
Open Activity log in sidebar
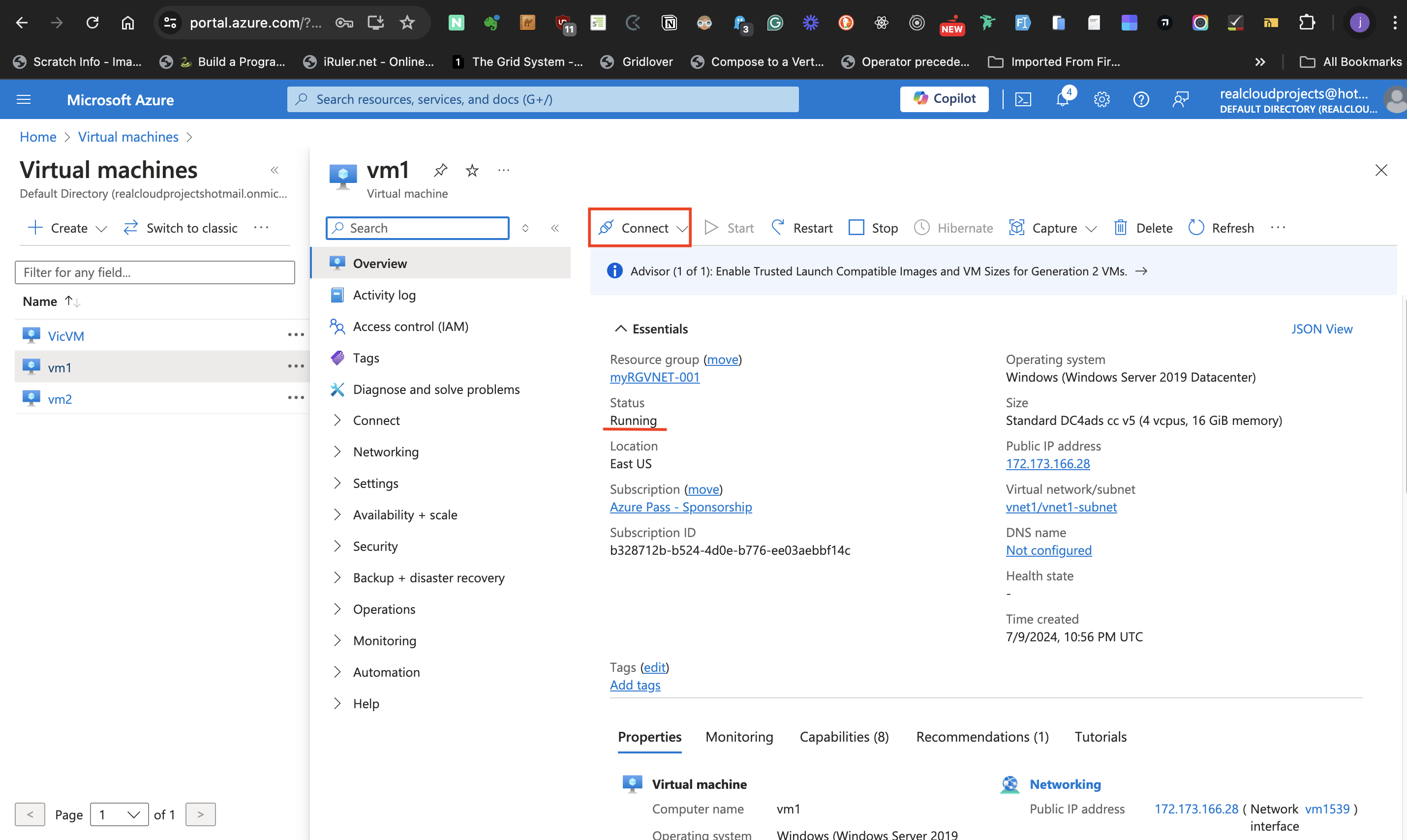384,295
